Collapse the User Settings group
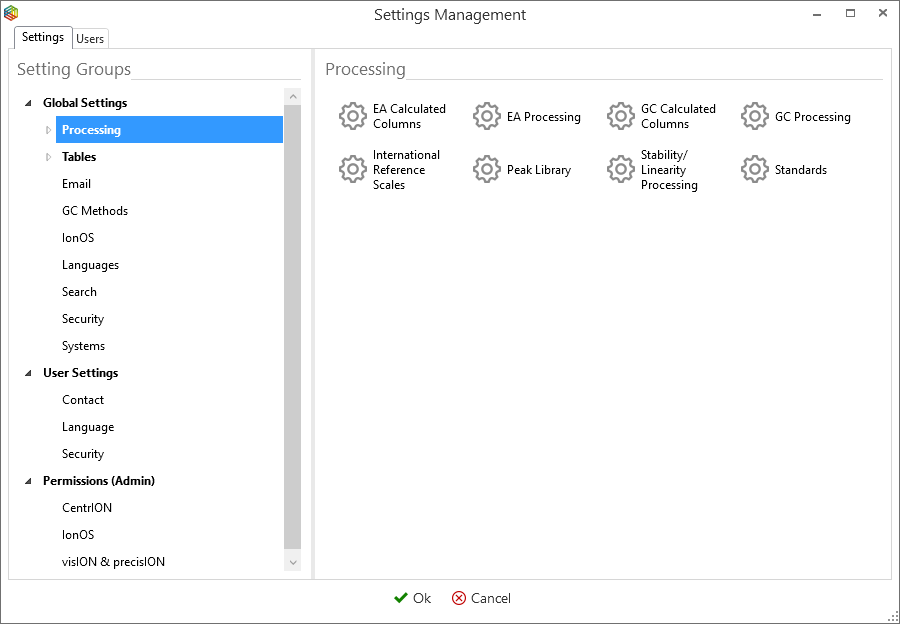 click(29, 373)
